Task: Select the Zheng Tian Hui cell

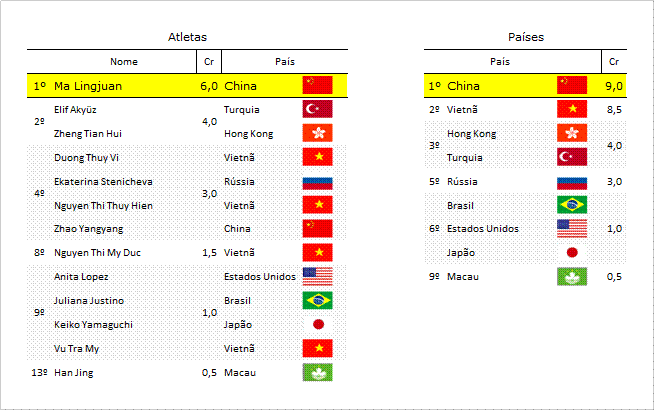Action: coord(88,134)
